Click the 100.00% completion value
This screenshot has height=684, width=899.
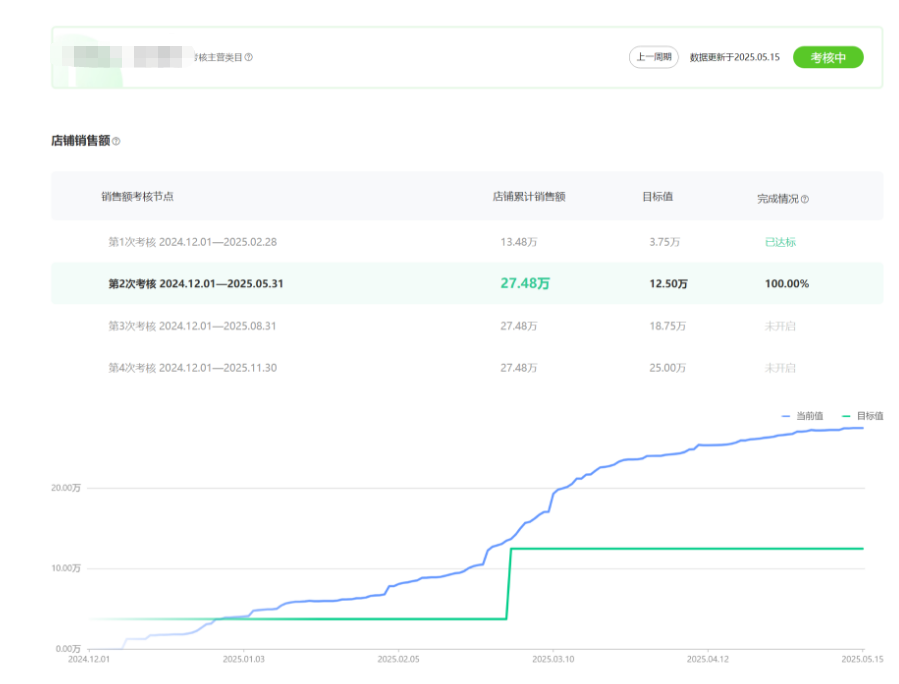787,284
